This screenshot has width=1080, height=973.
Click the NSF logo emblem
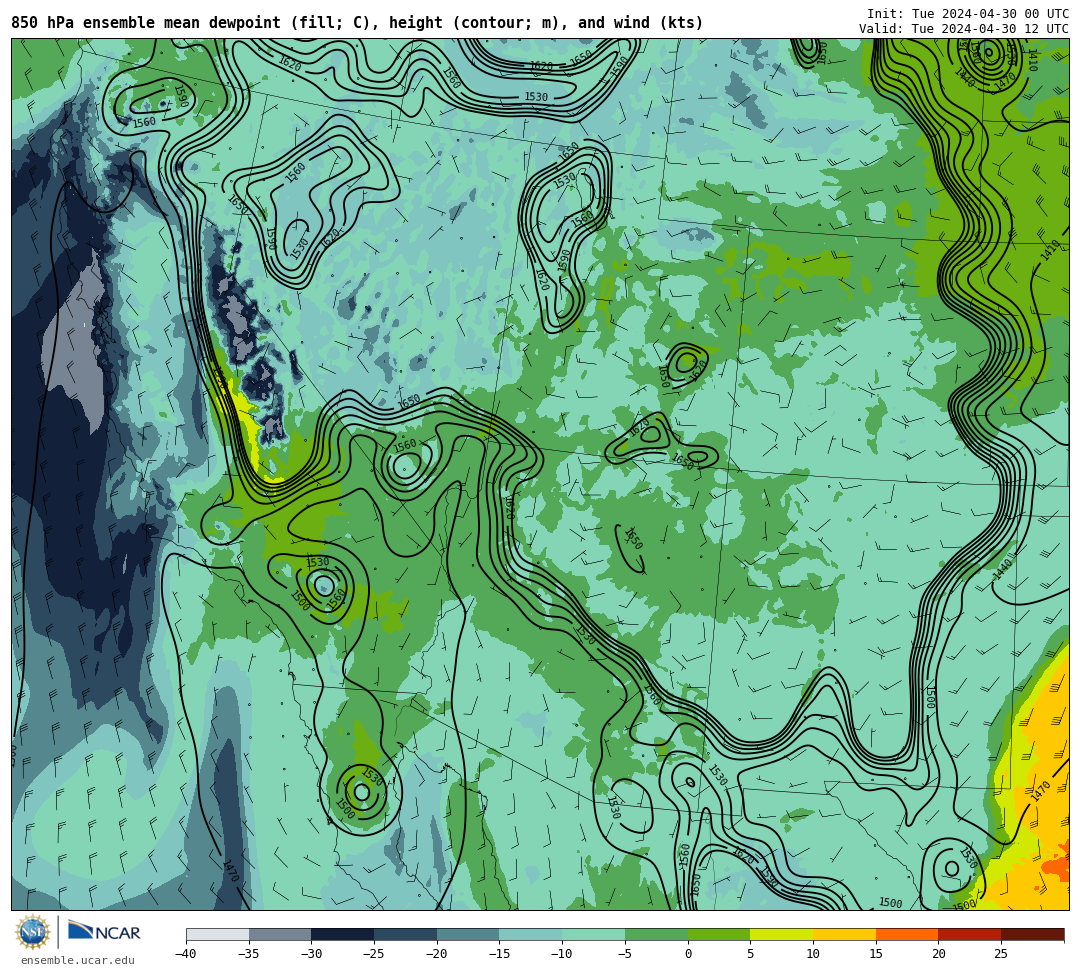click(33, 932)
